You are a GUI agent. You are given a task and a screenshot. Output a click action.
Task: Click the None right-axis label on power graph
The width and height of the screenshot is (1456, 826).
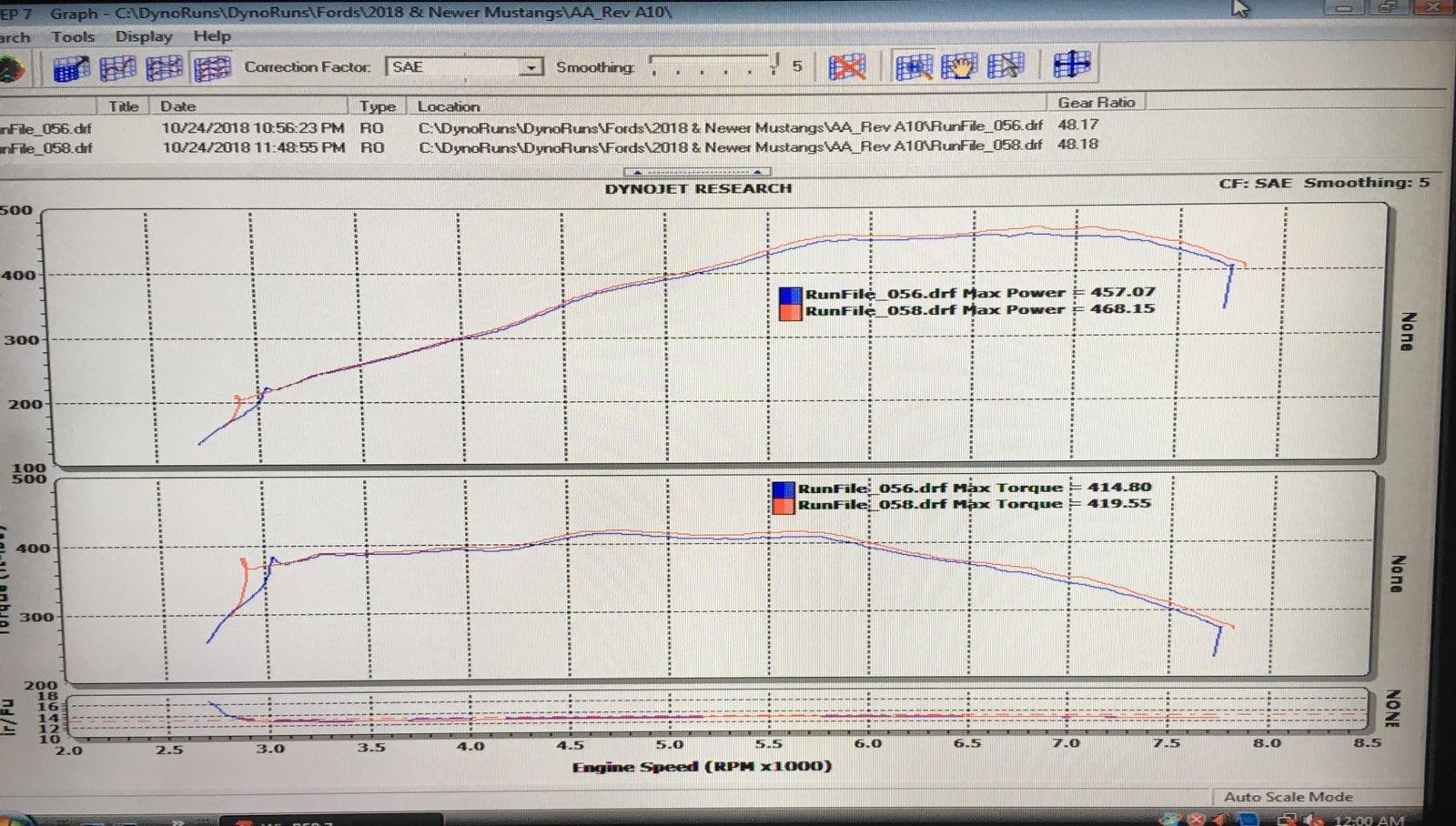point(1407,331)
